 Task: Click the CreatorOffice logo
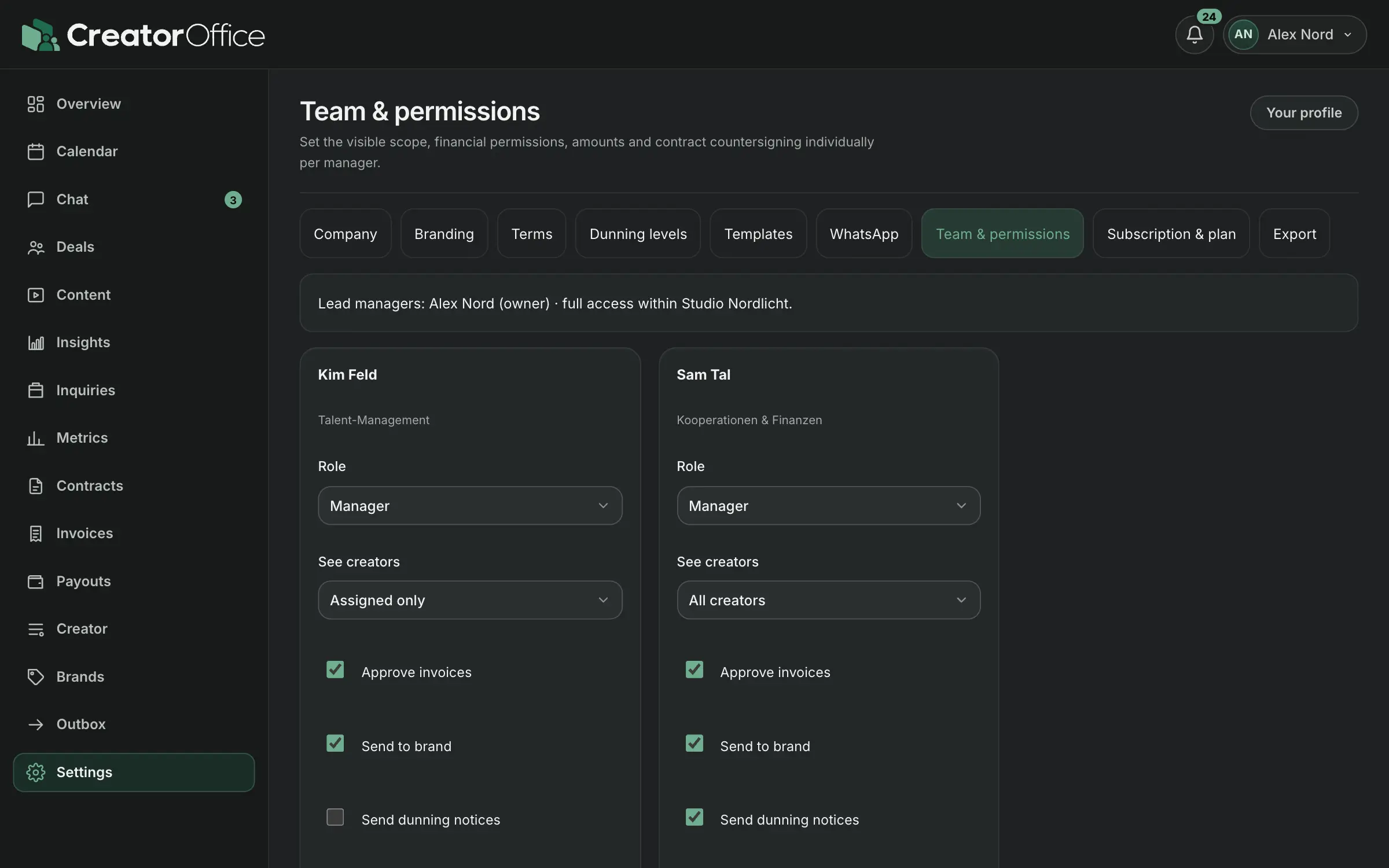tap(143, 35)
